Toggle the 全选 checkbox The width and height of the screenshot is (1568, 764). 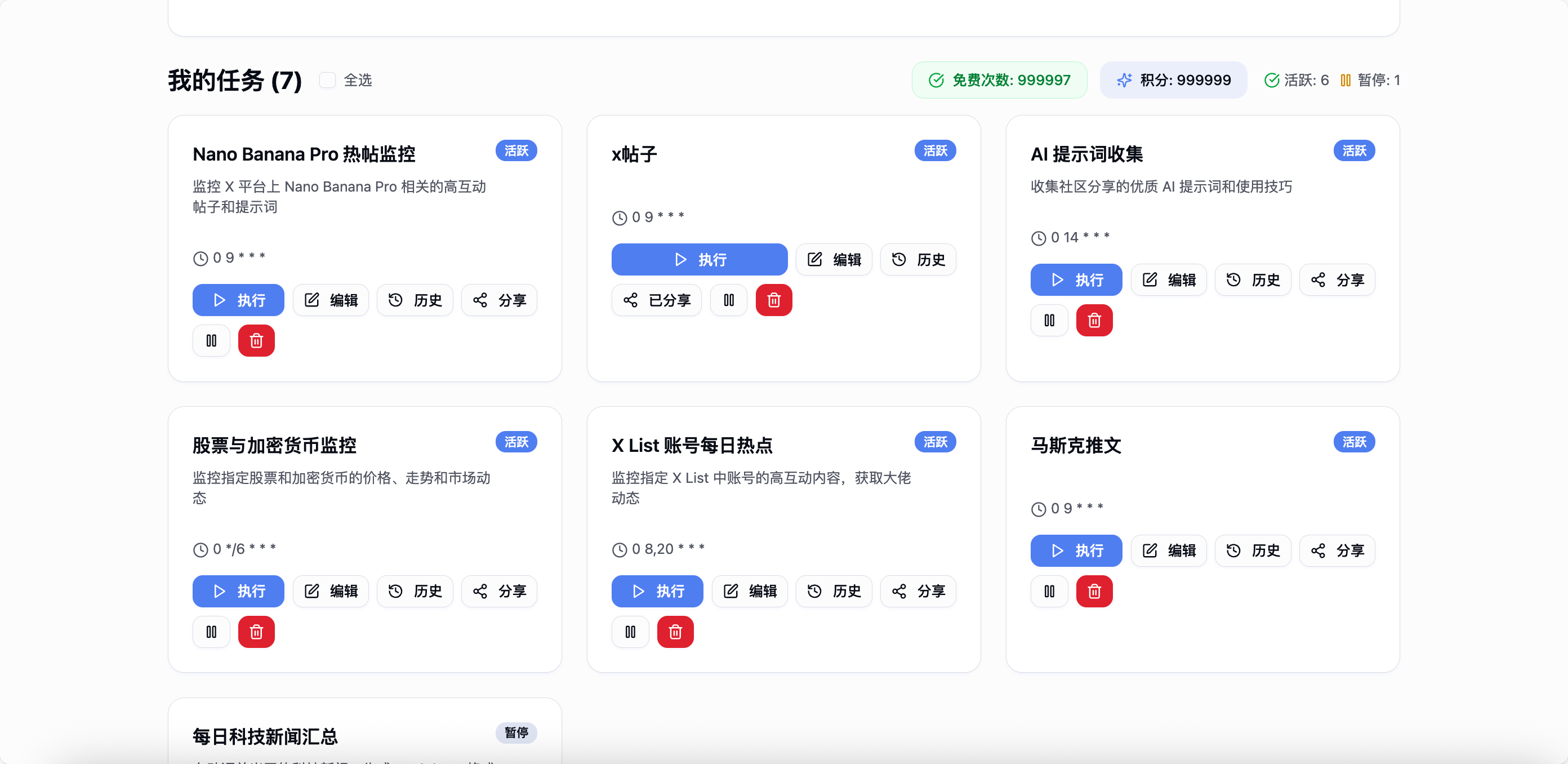point(327,80)
